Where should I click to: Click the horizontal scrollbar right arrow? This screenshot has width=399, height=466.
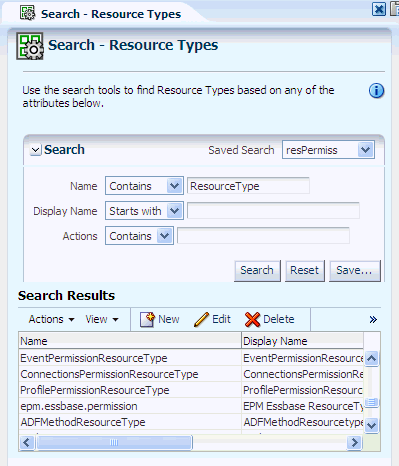coord(354,443)
